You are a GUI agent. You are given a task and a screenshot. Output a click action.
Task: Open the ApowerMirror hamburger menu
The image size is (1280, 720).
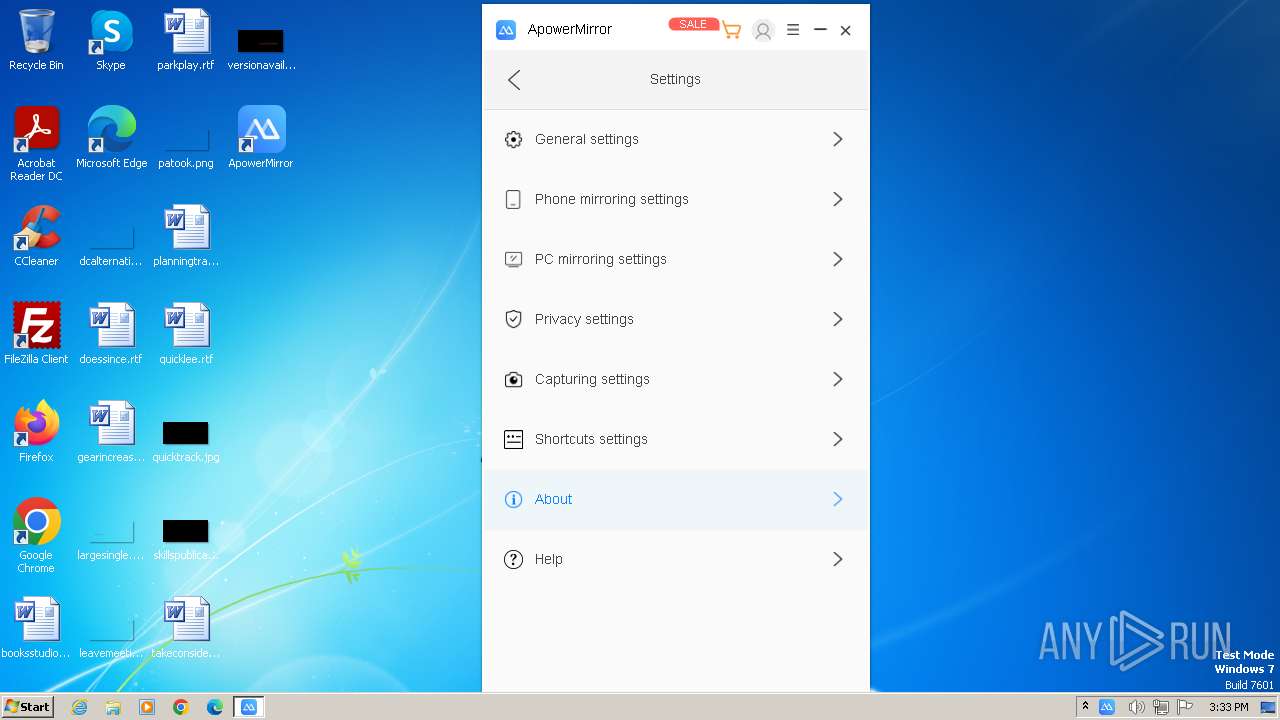click(793, 30)
